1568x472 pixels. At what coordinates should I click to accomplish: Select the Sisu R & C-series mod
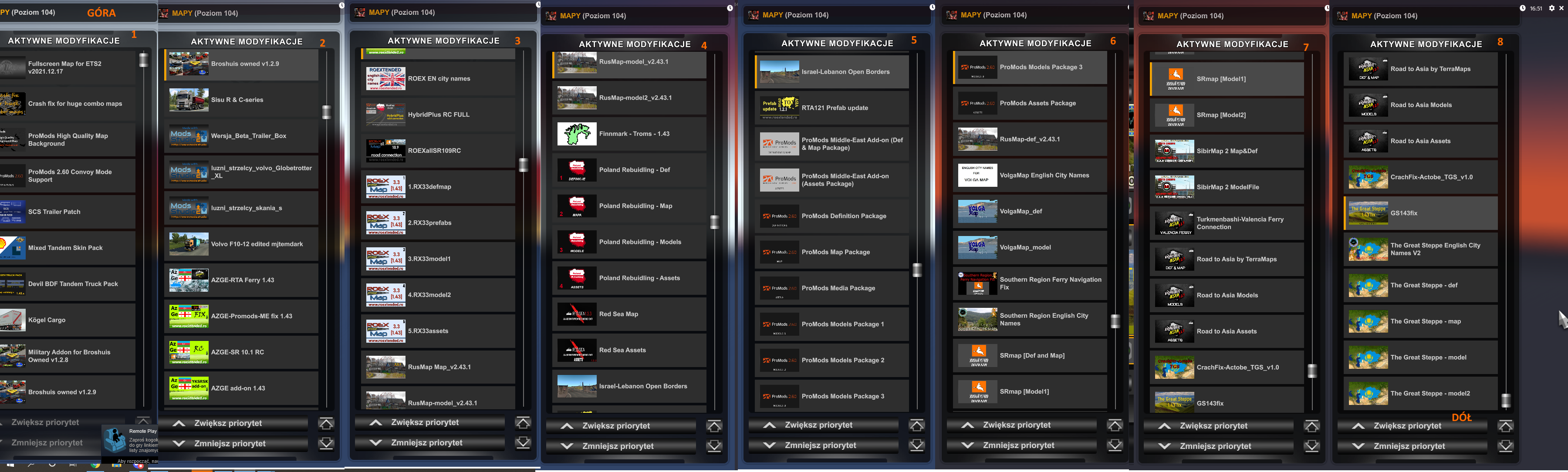click(x=237, y=100)
